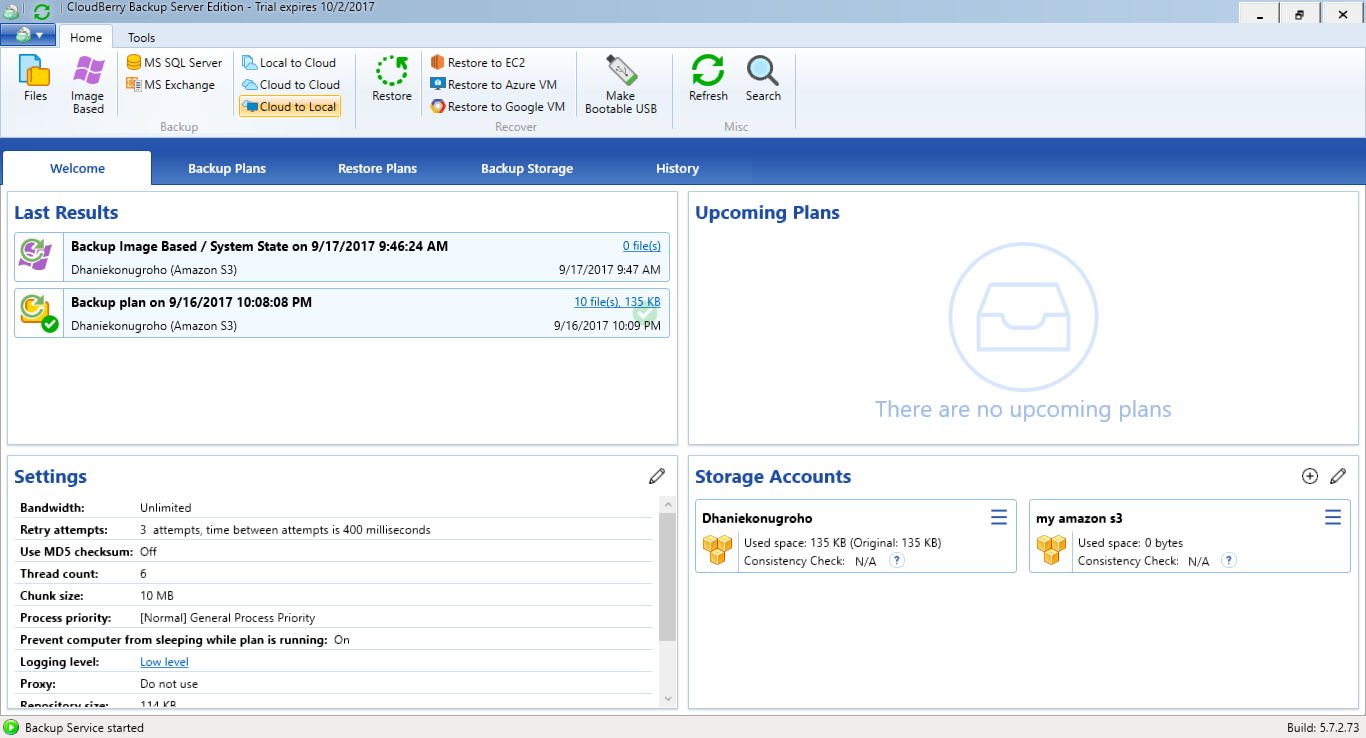Image resolution: width=1366 pixels, height=738 pixels.
Task: Click Restore to Google VM
Action: [x=497, y=106]
